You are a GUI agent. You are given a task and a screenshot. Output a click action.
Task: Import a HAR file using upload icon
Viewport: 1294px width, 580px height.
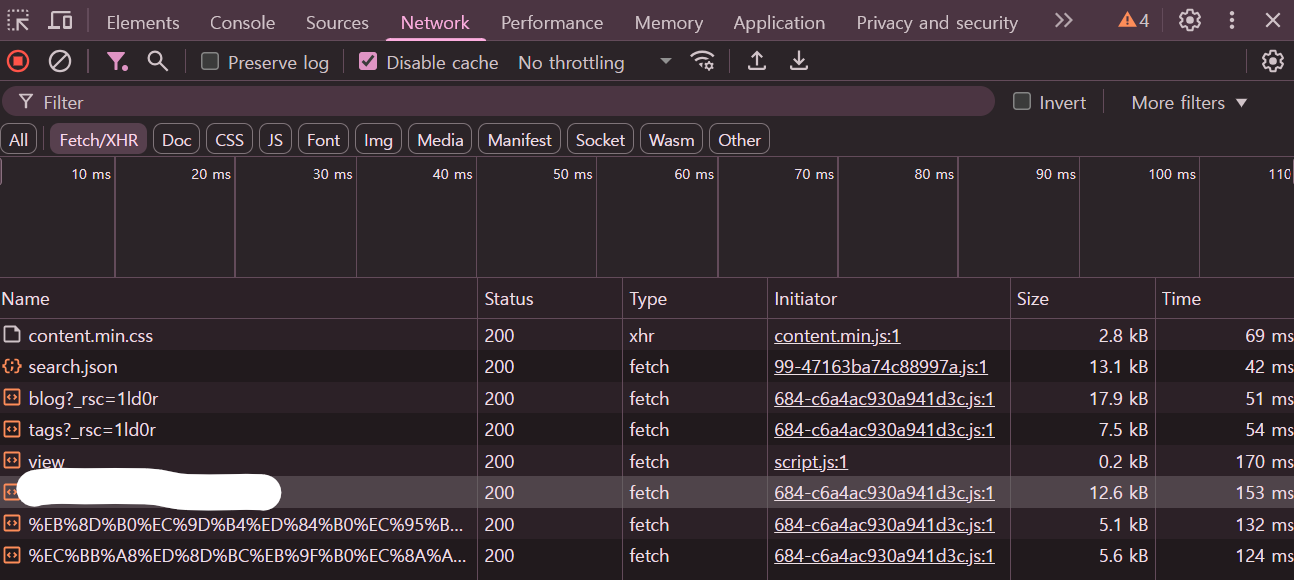757,62
